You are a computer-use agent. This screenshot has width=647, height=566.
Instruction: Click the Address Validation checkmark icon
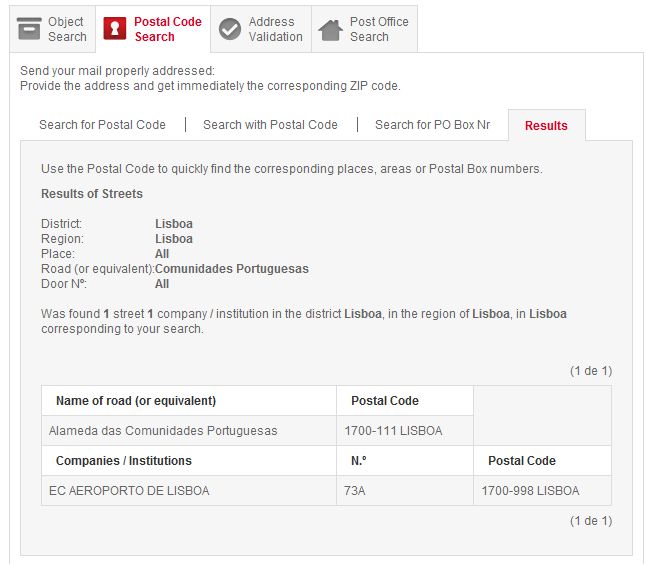point(230,29)
